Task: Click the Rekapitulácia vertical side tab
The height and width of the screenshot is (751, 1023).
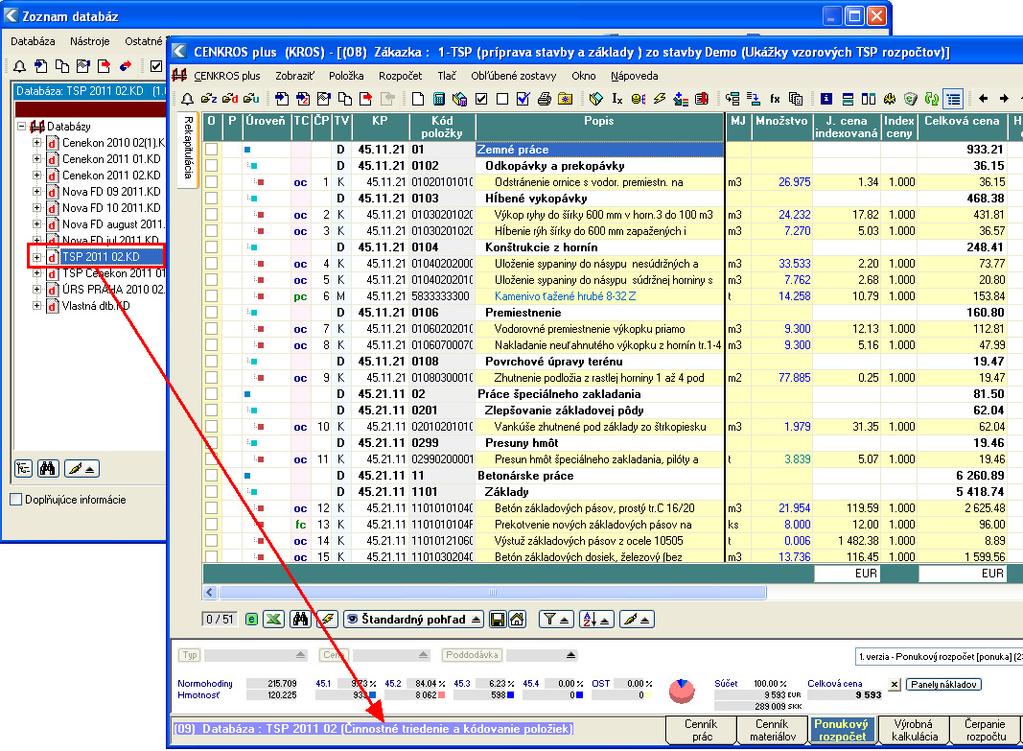Action: click(x=188, y=148)
